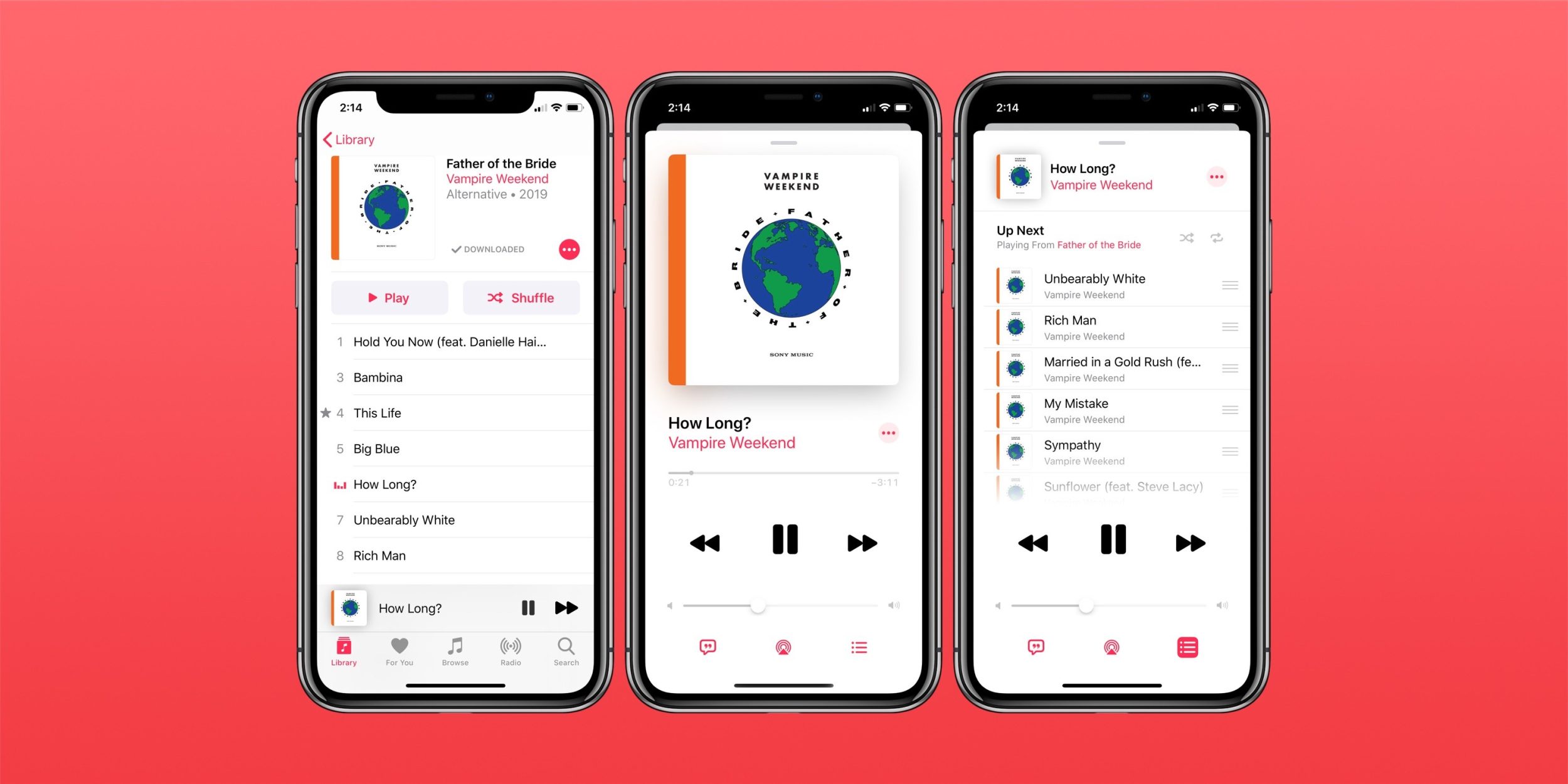Tap the three-dot more options icon
The height and width of the screenshot is (784, 1568).
pyautogui.click(x=566, y=250)
